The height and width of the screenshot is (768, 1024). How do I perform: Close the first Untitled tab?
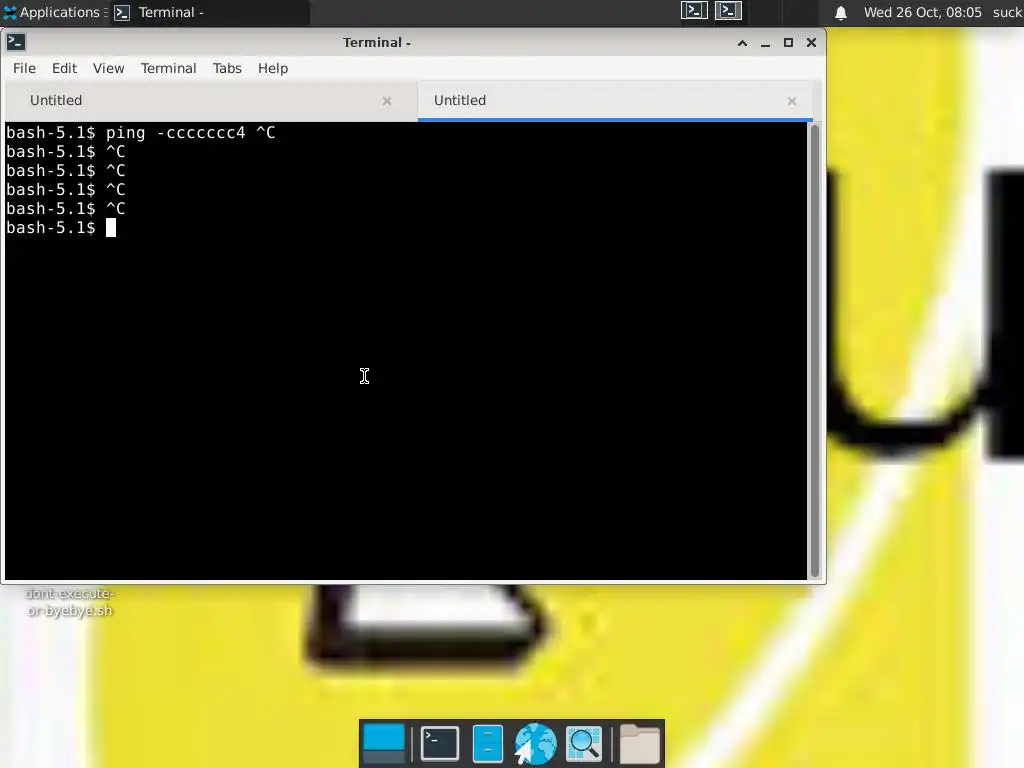387,101
